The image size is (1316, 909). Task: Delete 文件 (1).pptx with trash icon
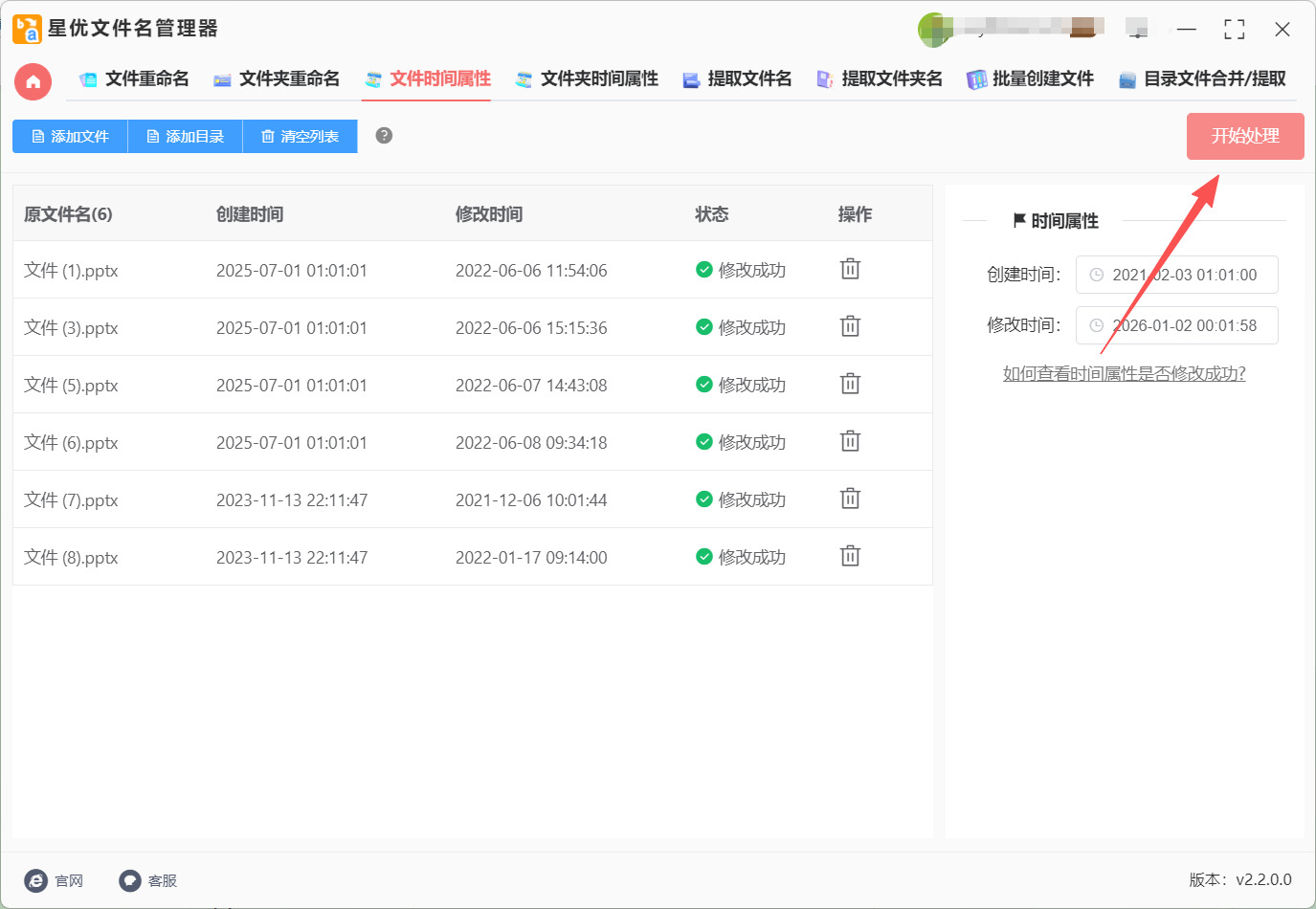pyautogui.click(x=850, y=269)
